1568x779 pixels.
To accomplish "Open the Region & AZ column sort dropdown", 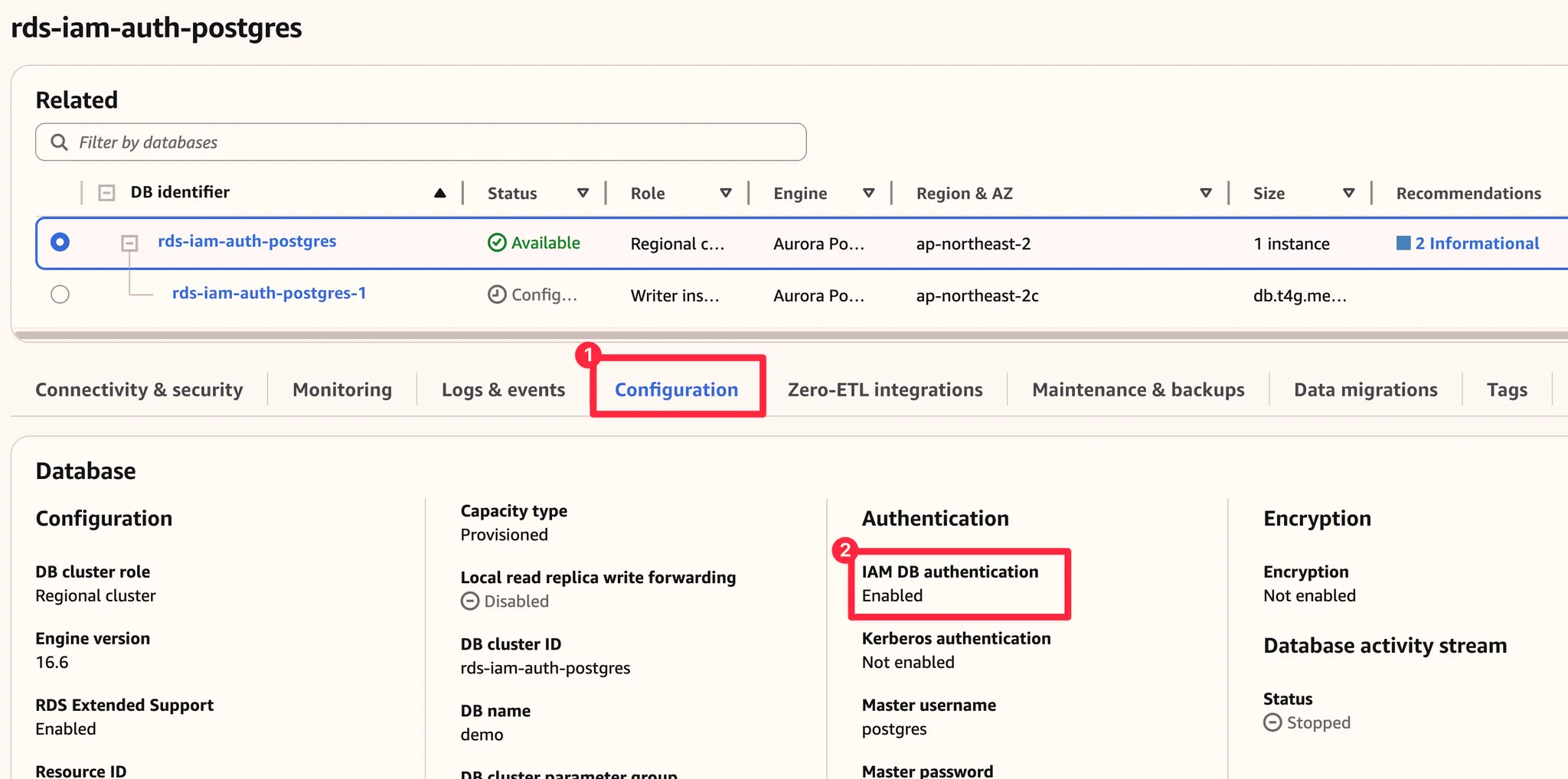I will [x=1206, y=193].
